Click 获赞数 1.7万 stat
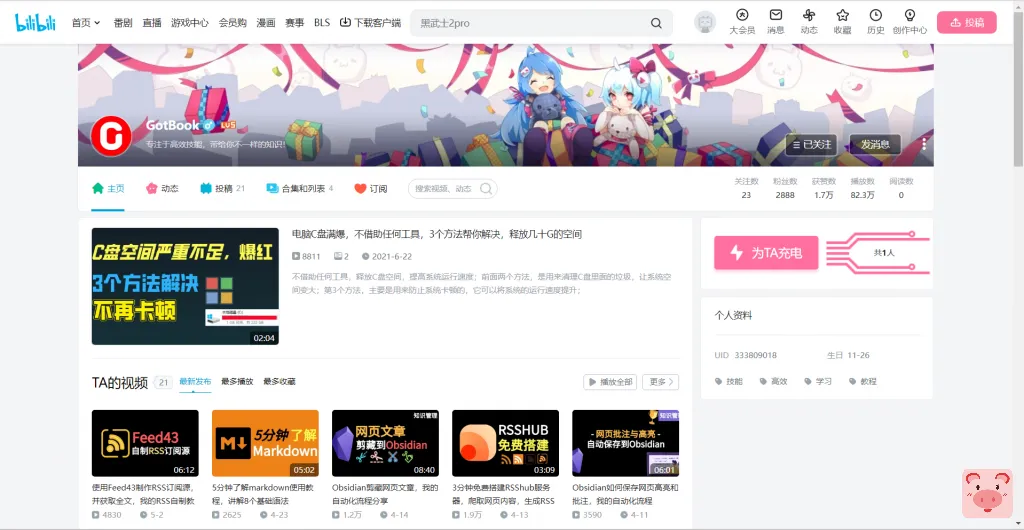This screenshot has height=530, width=1024. (x=824, y=188)
